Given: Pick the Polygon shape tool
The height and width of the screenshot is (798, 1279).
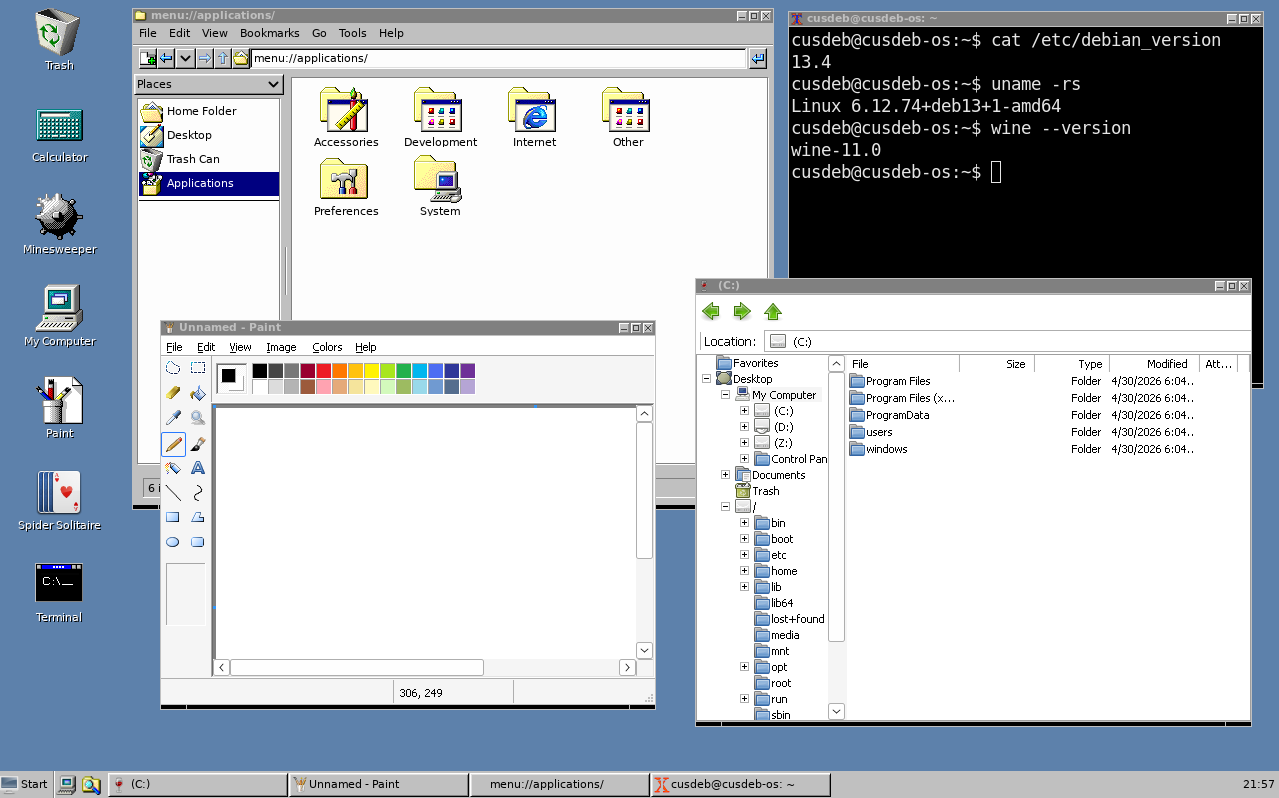Looking at the screenshot, I should (198, 518).
